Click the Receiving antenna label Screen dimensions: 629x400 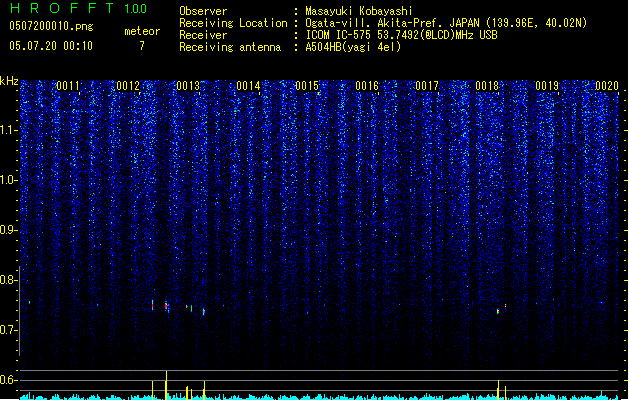[x=230, y=47]
